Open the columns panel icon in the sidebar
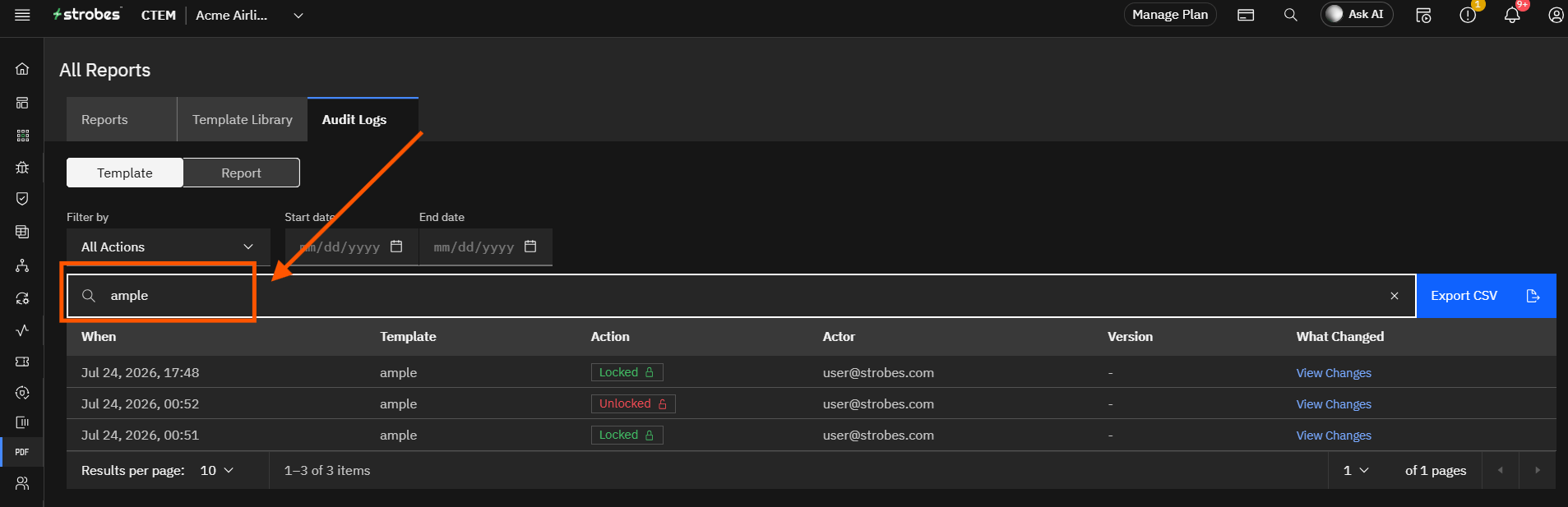The width and height of the screenshot is (1568, 507). 22,422
